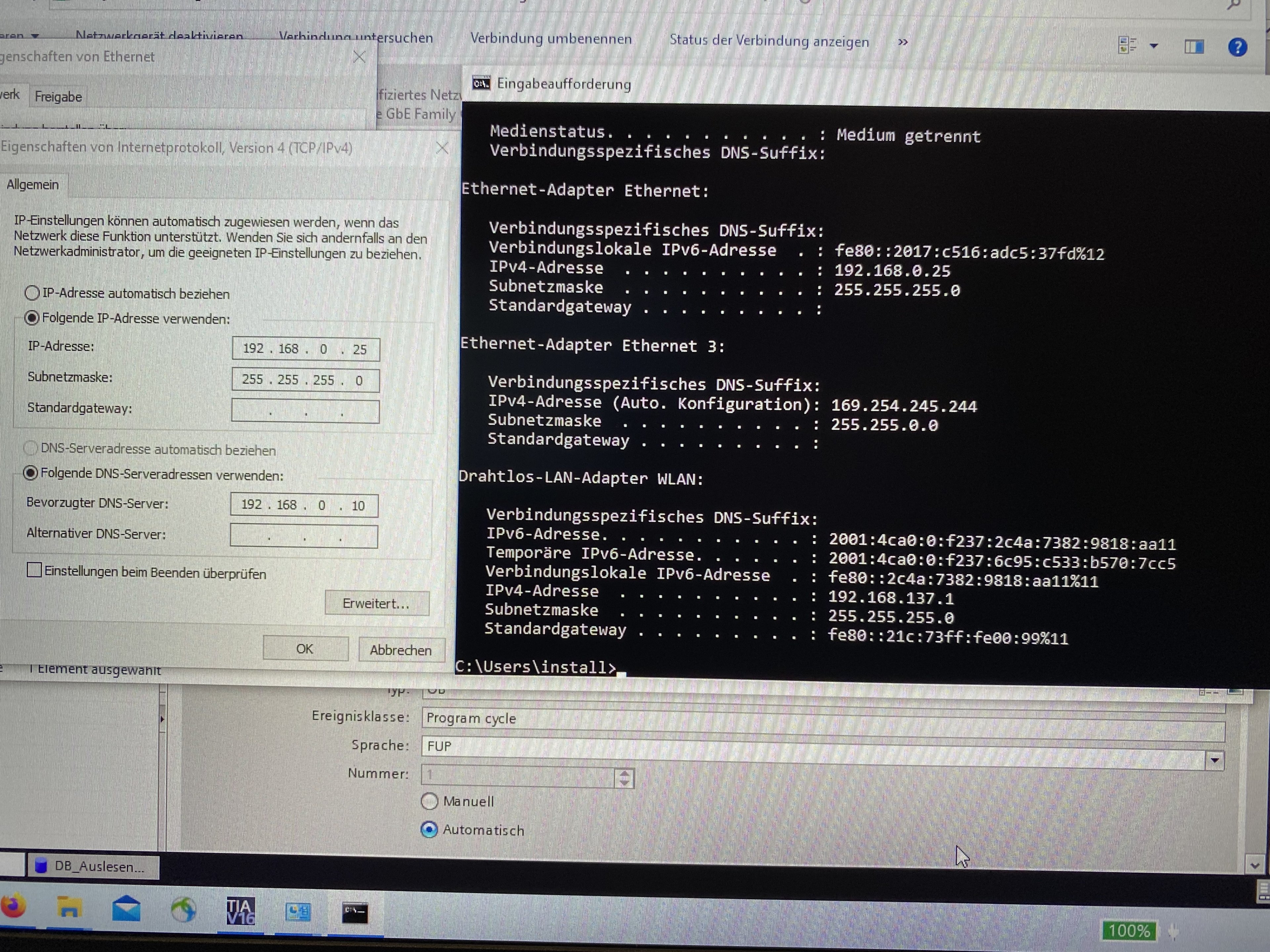Switch to the Freigabe tab
Image resolution: width=1270 pixels, height=952 pixels.
pos(58,97)
